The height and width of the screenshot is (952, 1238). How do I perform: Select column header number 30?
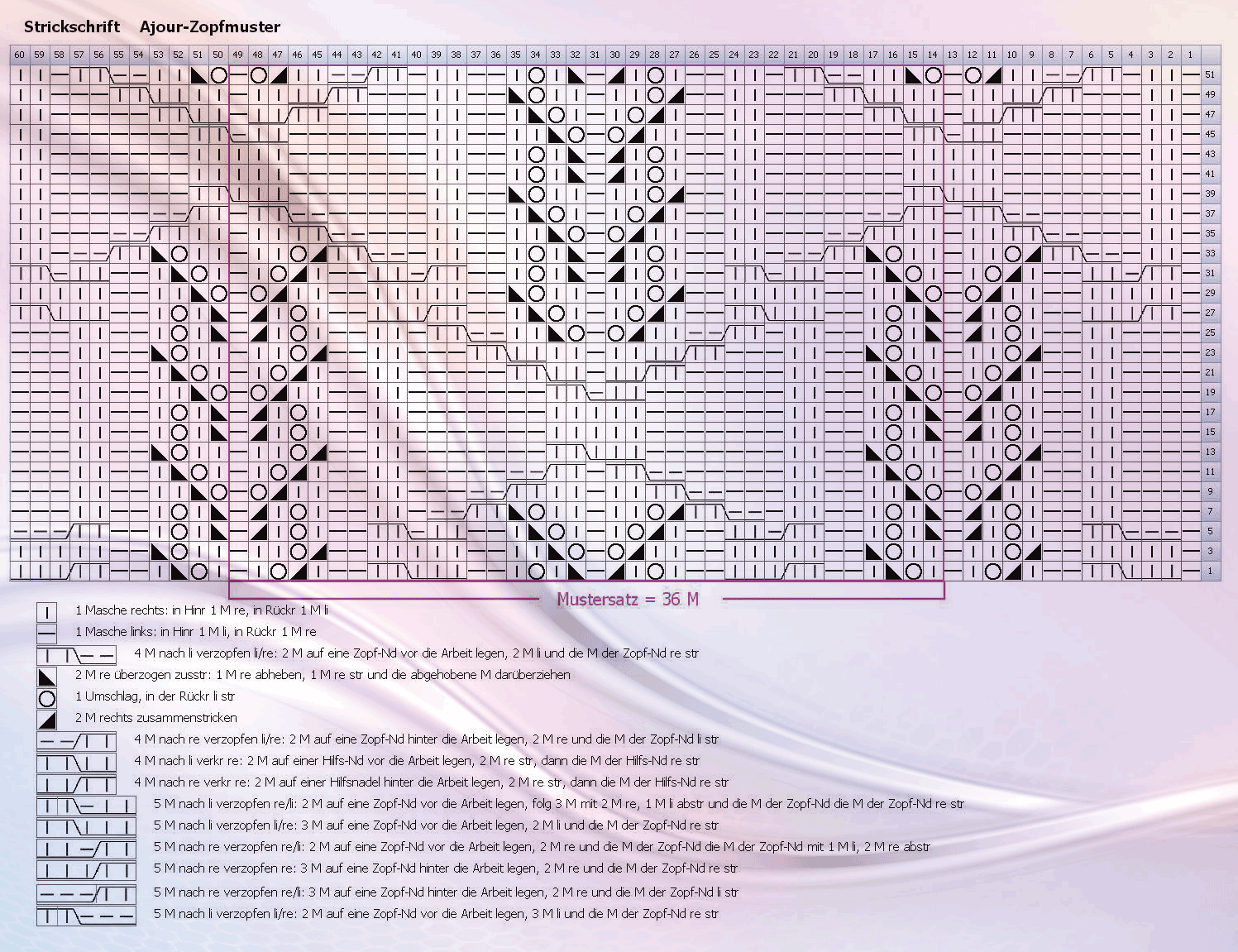tap(614, 55)
